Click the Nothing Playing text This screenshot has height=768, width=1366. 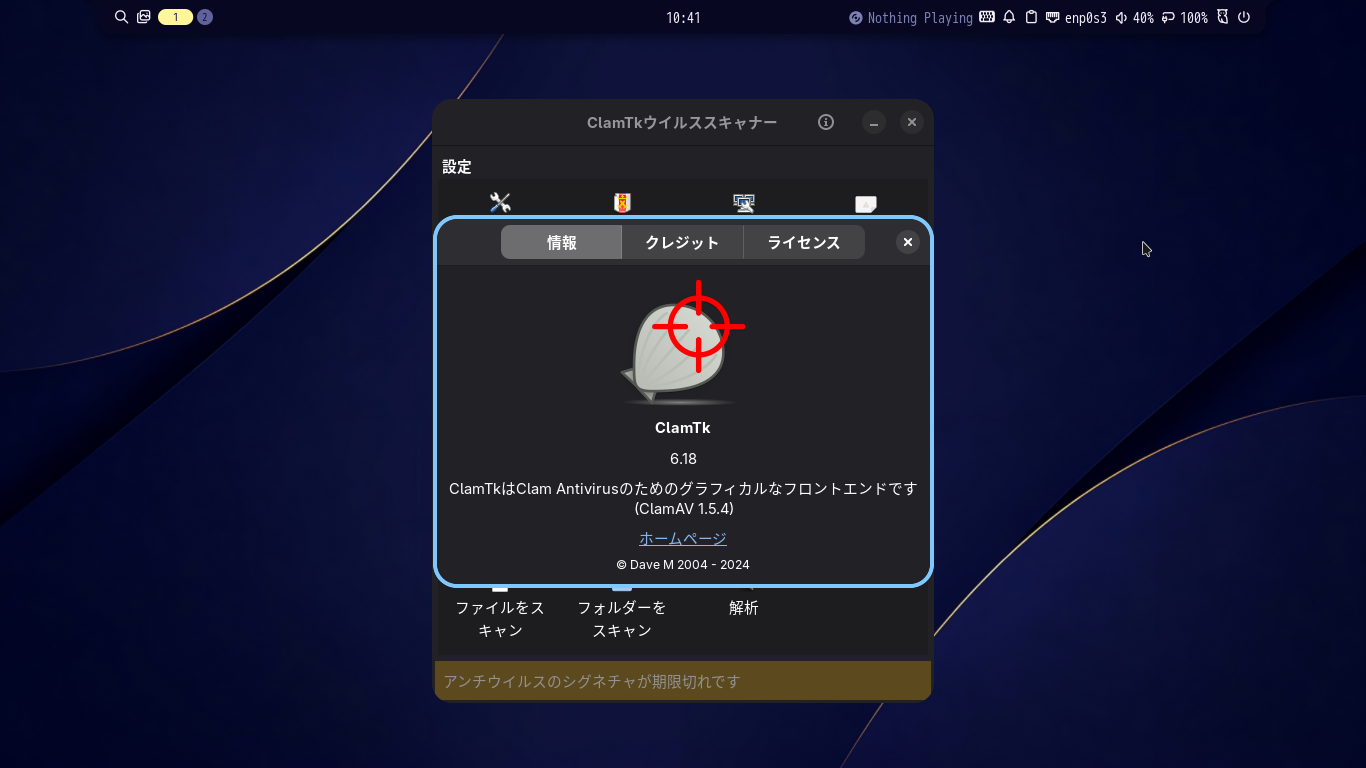tap(920, 17)
